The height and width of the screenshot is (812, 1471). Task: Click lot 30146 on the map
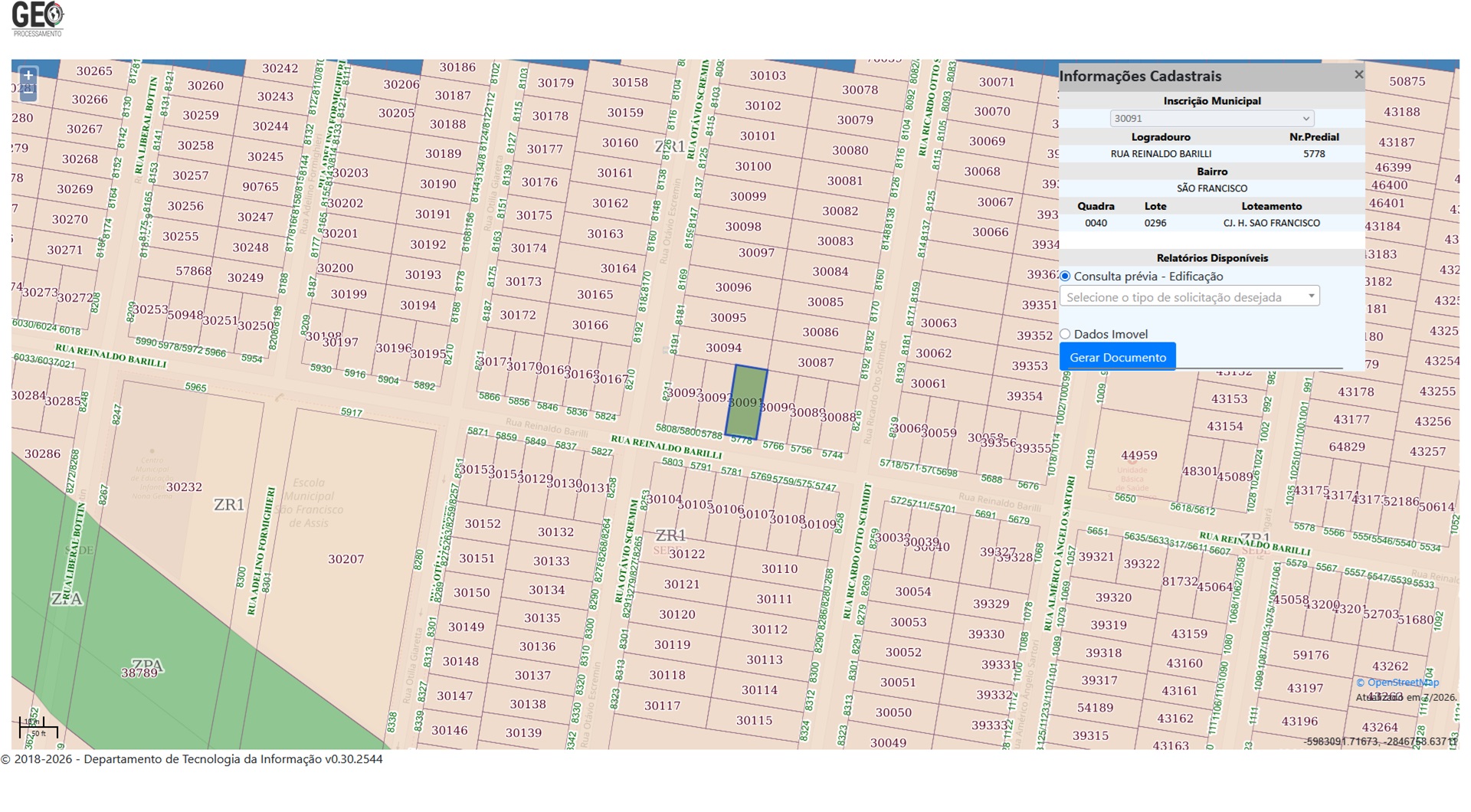[449, 730]
